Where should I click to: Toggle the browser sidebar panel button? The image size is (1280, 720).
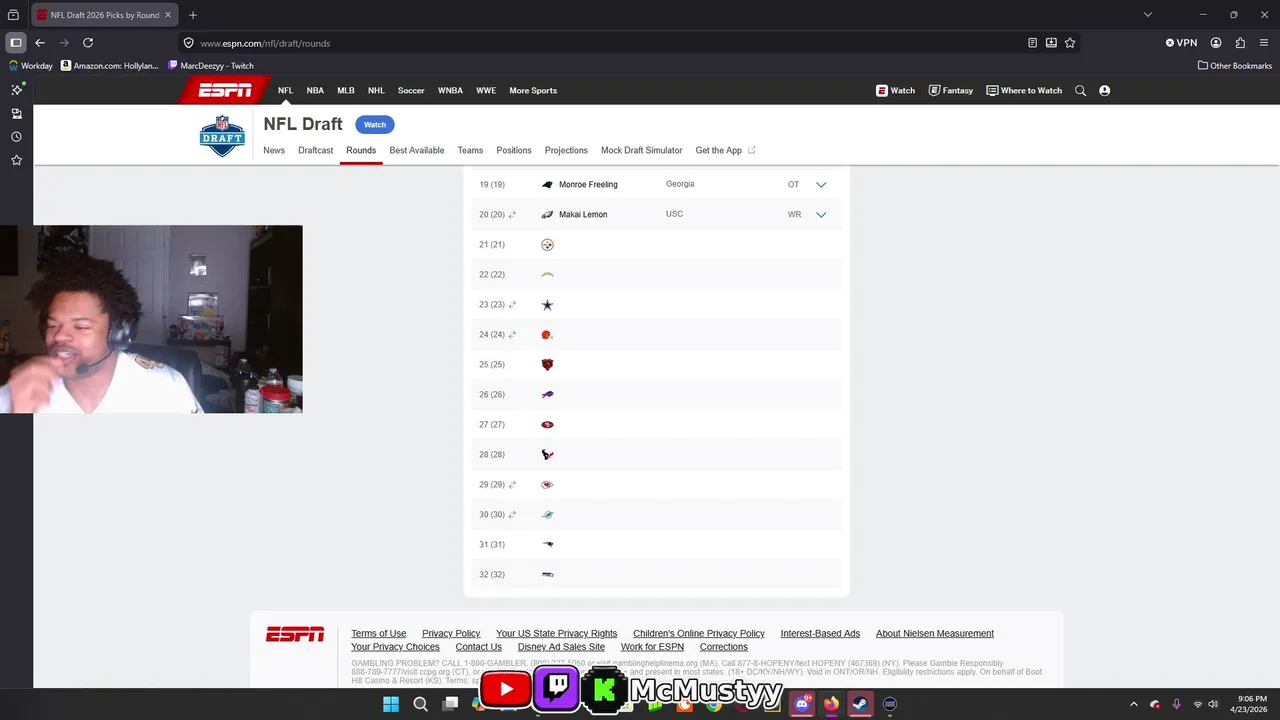coord(16,43)
